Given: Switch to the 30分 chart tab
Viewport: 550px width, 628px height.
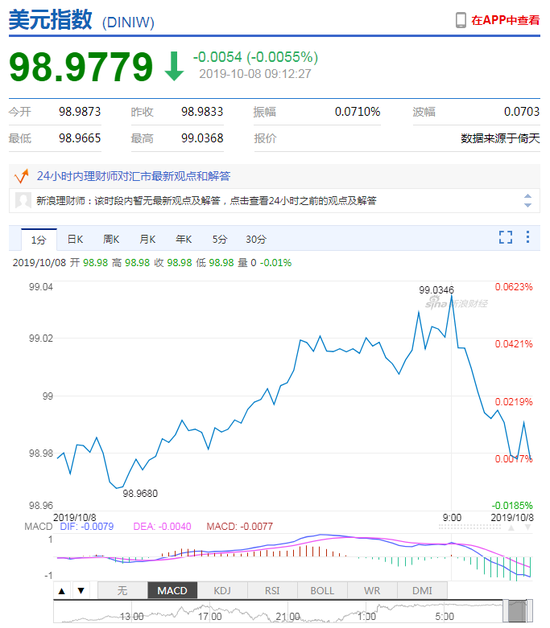Looking at the screenshot, I should click(256, 240).
